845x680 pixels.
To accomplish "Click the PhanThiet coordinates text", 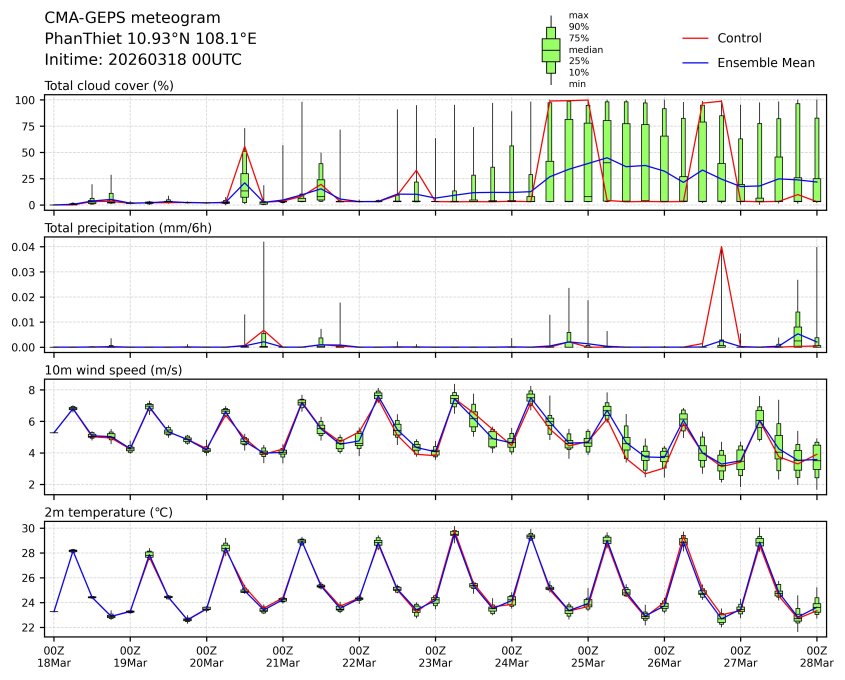I will pos(151,39).
